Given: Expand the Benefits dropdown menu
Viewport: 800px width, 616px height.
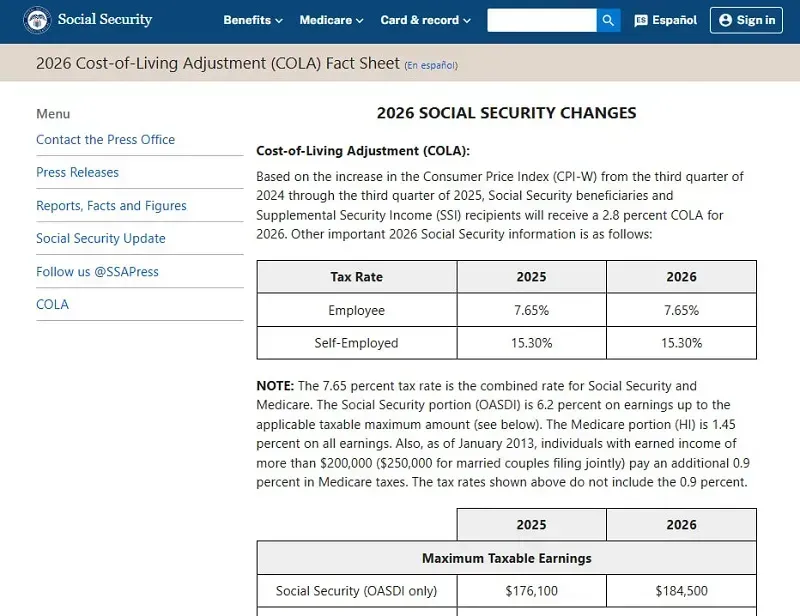Looking at the screenshot, I should pyautogui.click(x=253, y=20).
